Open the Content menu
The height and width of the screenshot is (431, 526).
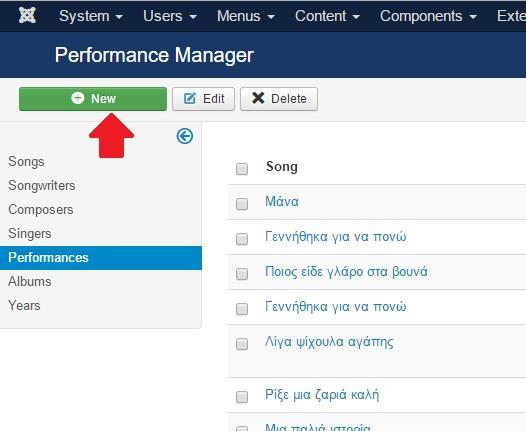click(x=327, y=16)
